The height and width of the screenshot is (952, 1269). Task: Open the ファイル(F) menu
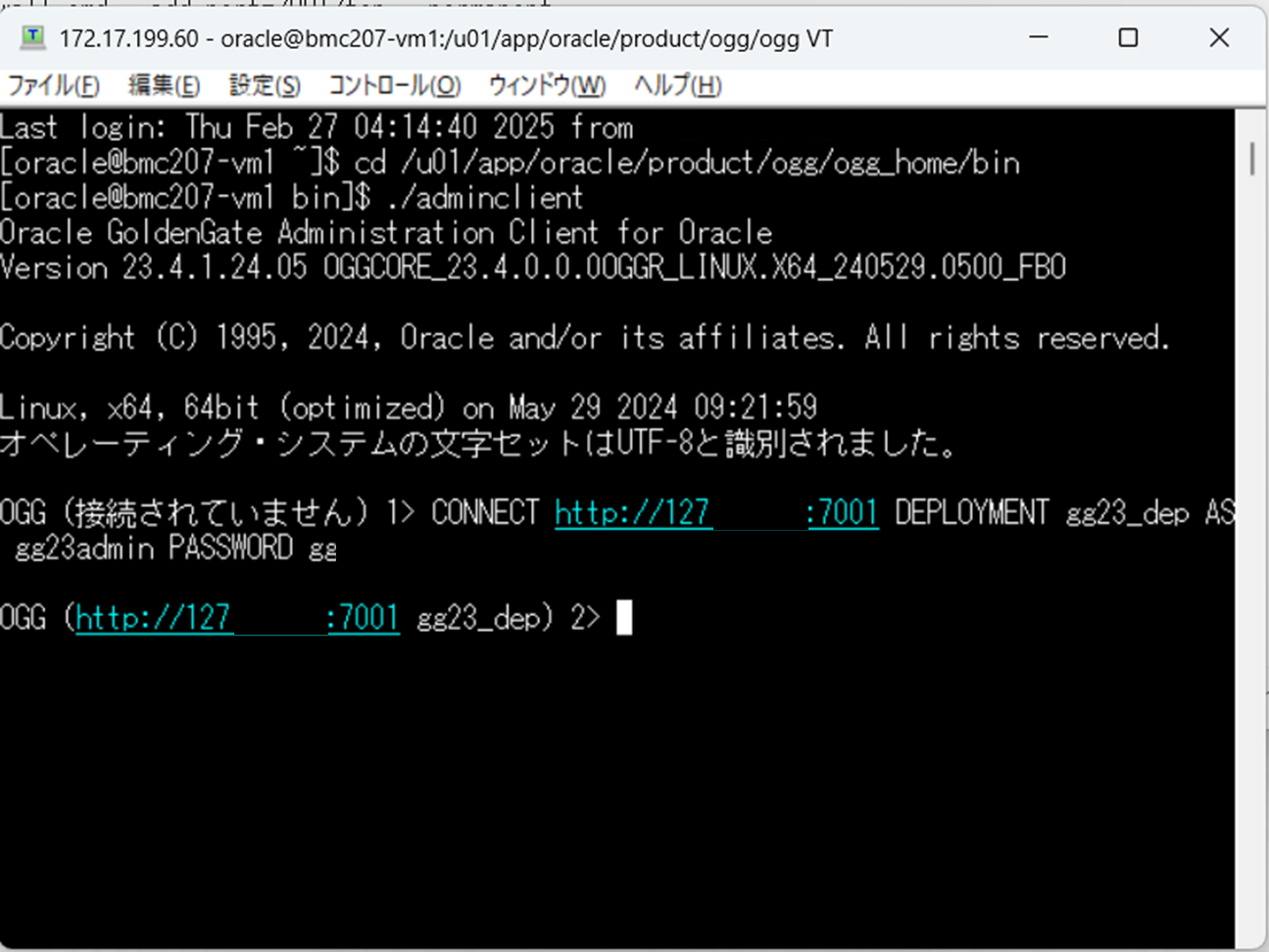(x=54, y=85)
